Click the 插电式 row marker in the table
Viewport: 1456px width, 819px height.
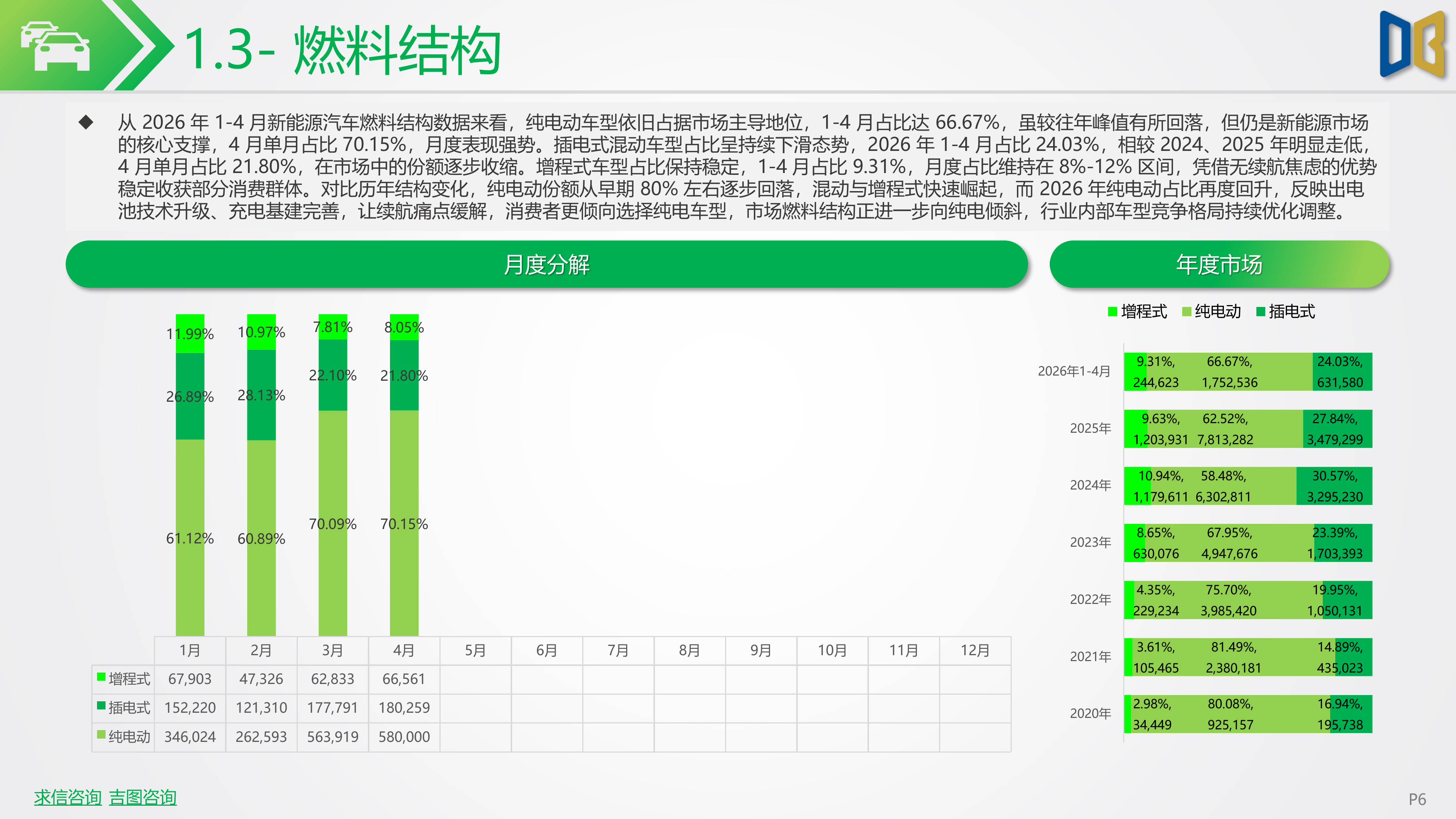pos(101,705)
